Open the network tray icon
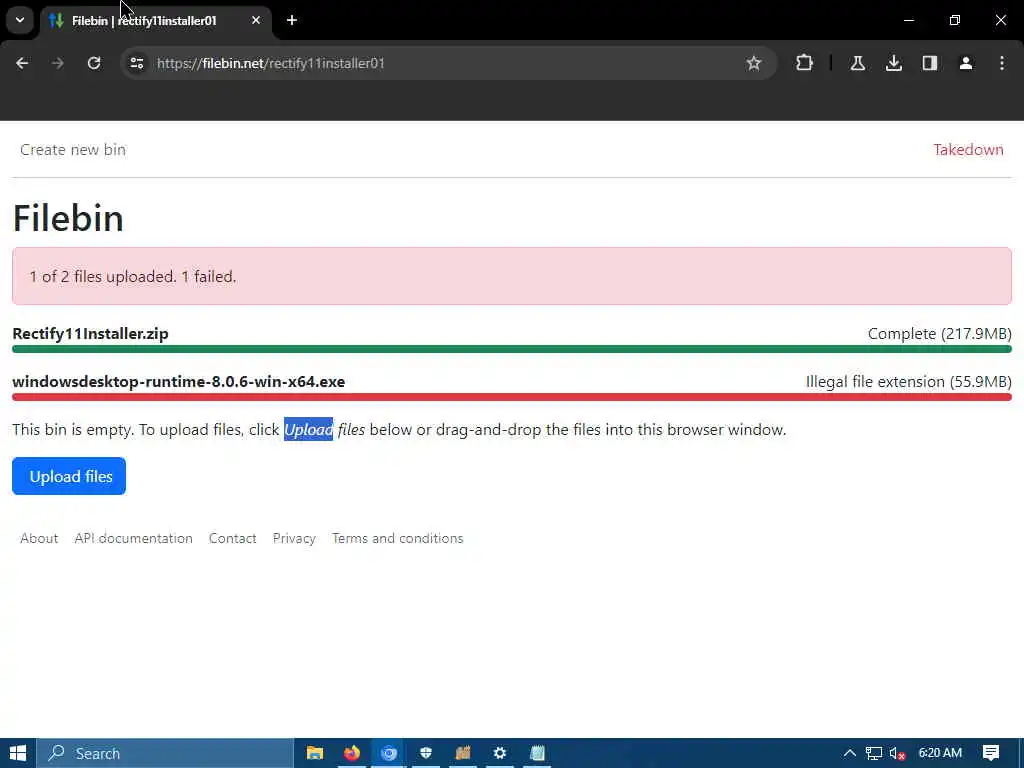Screen dimensions: 1024x768 tap(874, 753)
